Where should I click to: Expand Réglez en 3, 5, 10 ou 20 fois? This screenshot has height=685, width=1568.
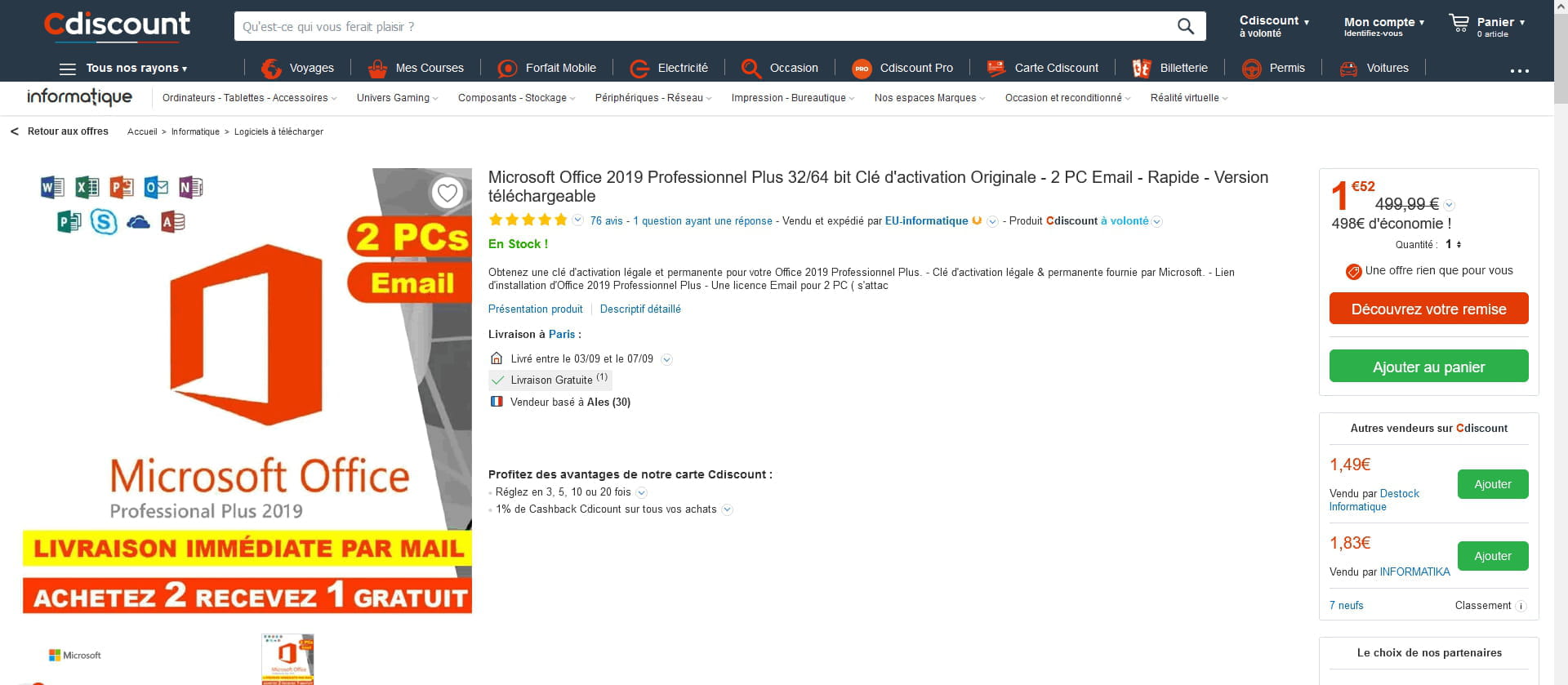point(642,492)
